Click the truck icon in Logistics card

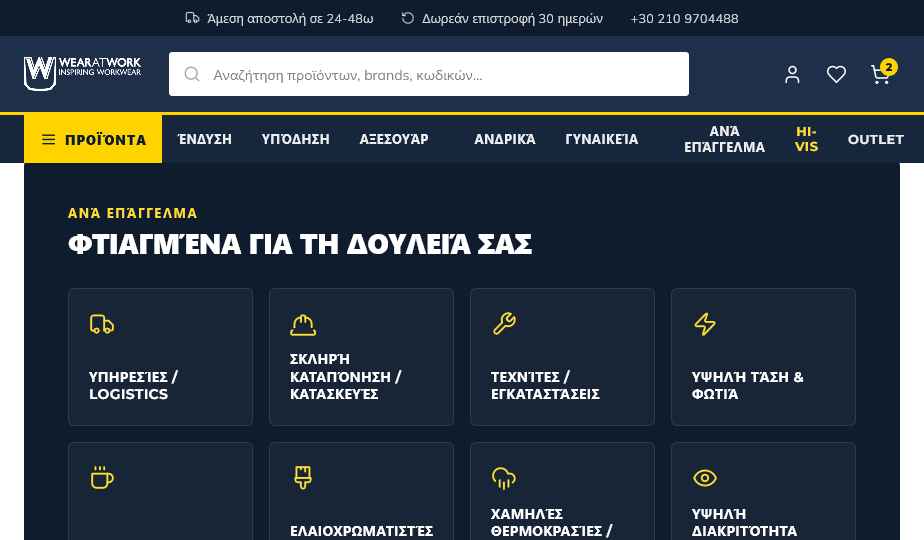102,324
